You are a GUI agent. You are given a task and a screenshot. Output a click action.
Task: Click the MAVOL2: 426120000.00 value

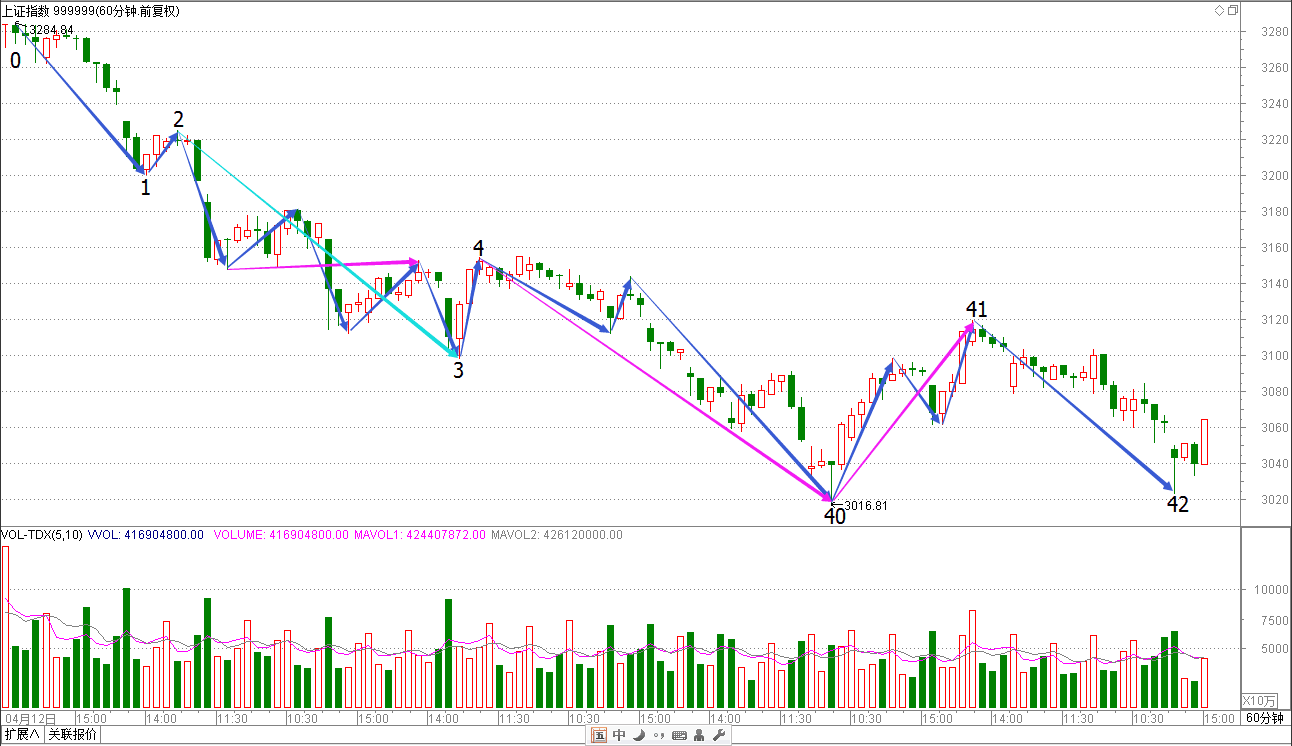click(556, 535)
